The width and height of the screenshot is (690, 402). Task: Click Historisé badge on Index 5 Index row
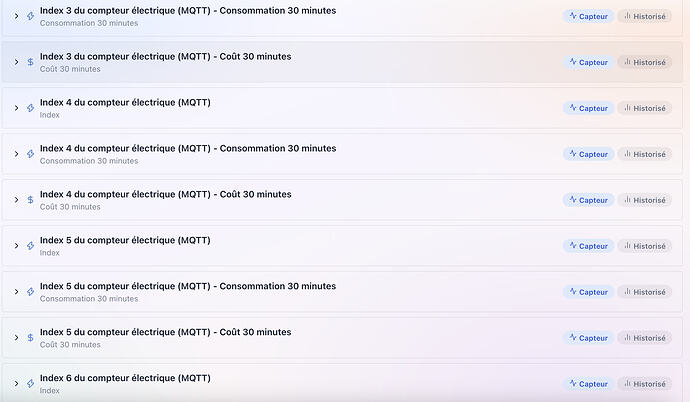(645, 246)
